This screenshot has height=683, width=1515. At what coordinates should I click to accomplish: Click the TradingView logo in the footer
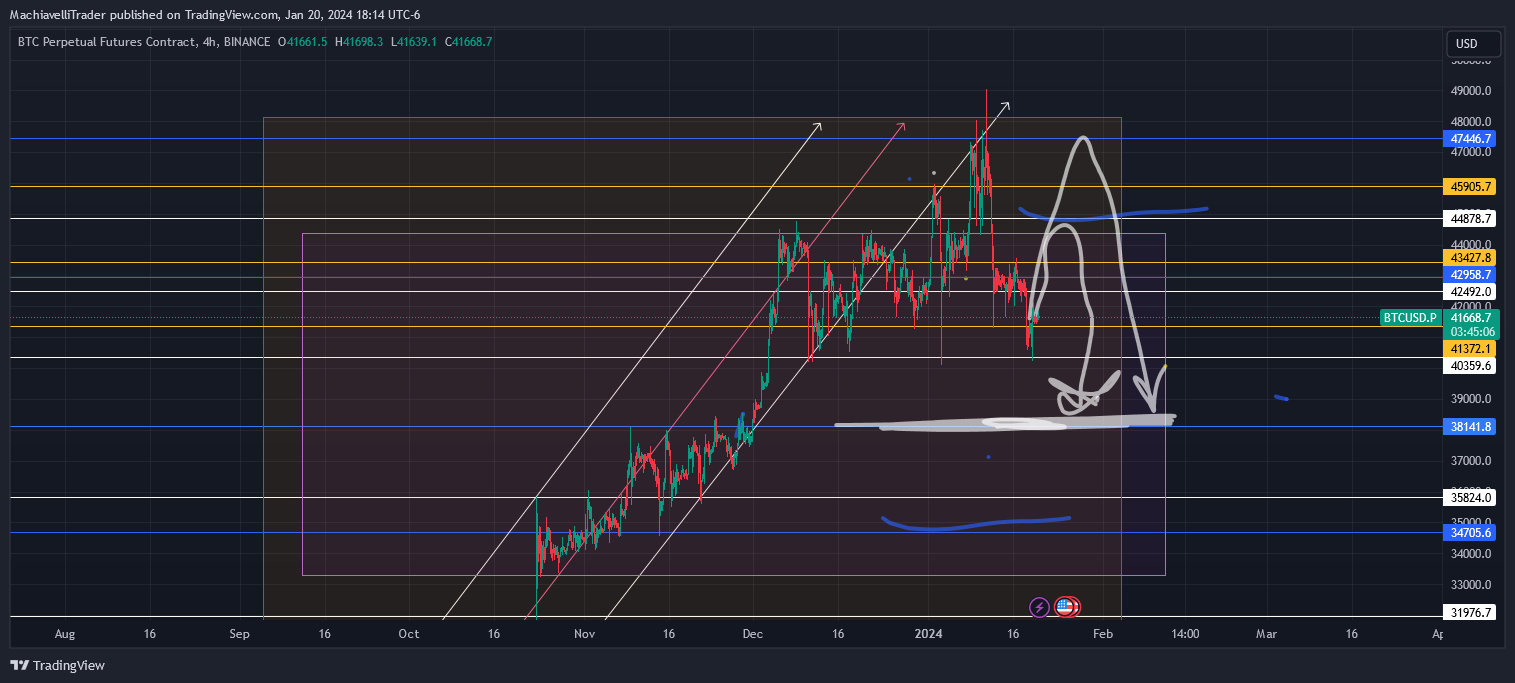[x=58, y=665]
